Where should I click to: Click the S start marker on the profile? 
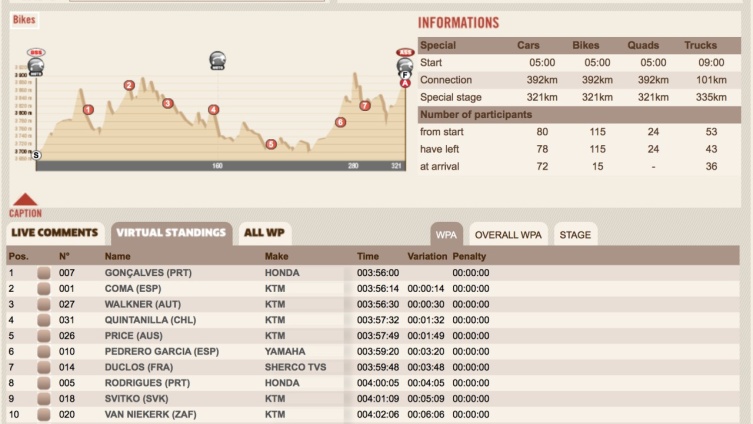click(36, 155)
